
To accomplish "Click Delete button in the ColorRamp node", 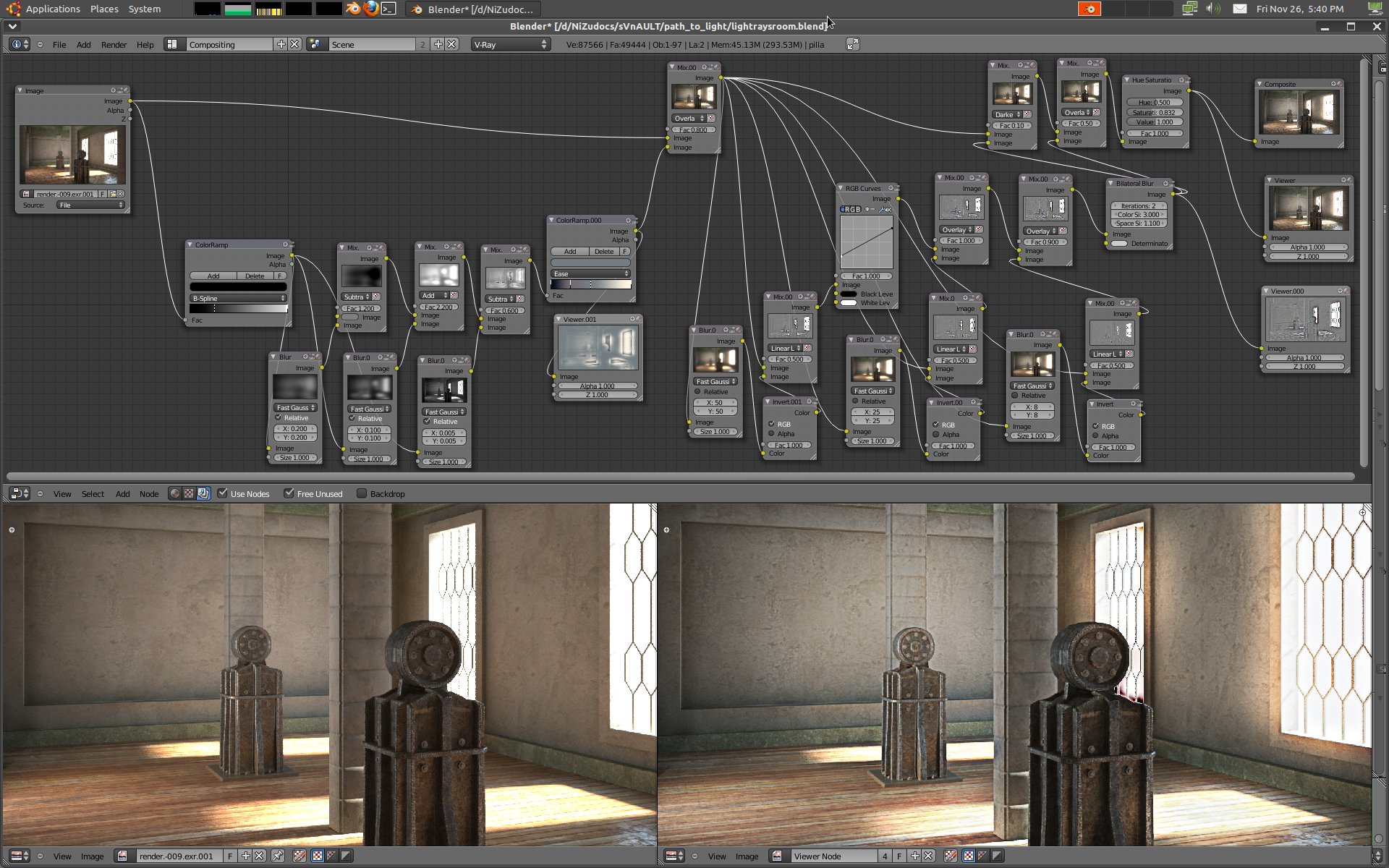I will [255, 276].
